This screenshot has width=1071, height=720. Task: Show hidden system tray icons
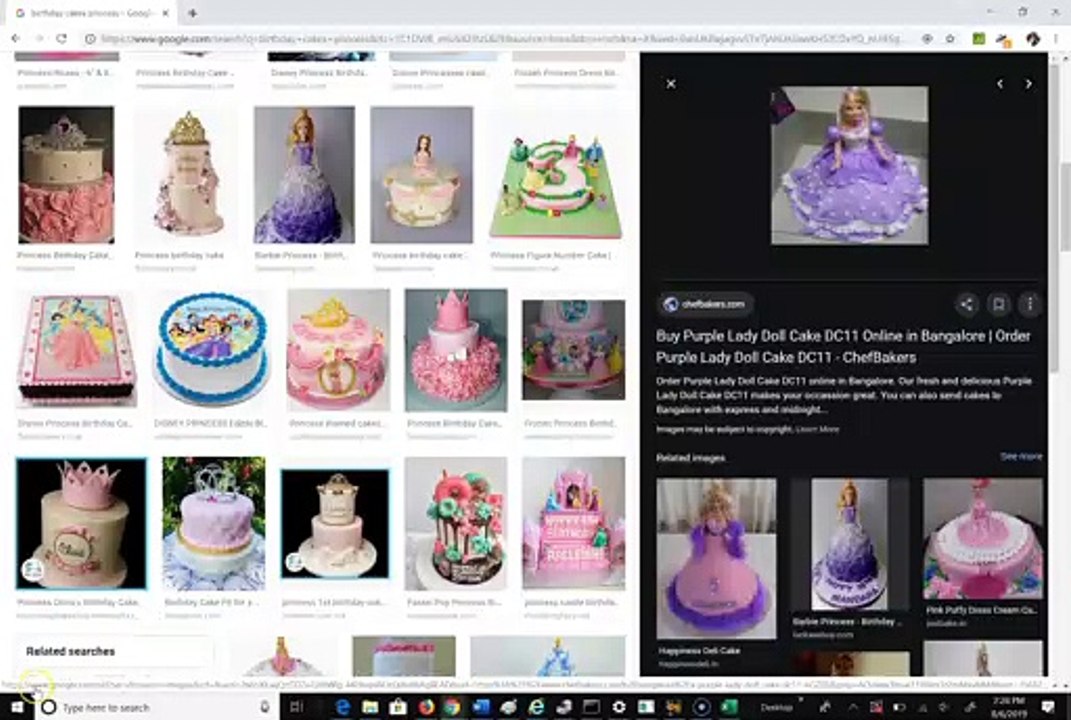pyautogui.click(x=853, y=707)
